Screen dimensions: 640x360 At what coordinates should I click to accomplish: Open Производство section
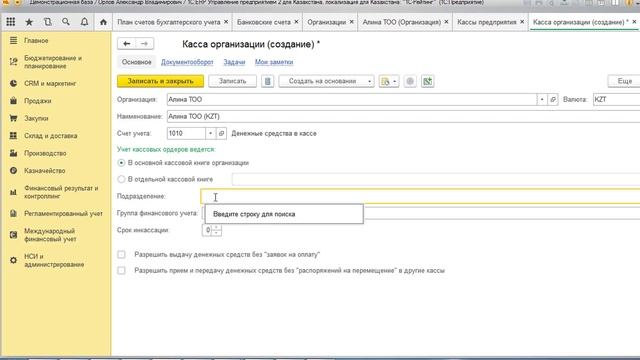click(45, 153)
